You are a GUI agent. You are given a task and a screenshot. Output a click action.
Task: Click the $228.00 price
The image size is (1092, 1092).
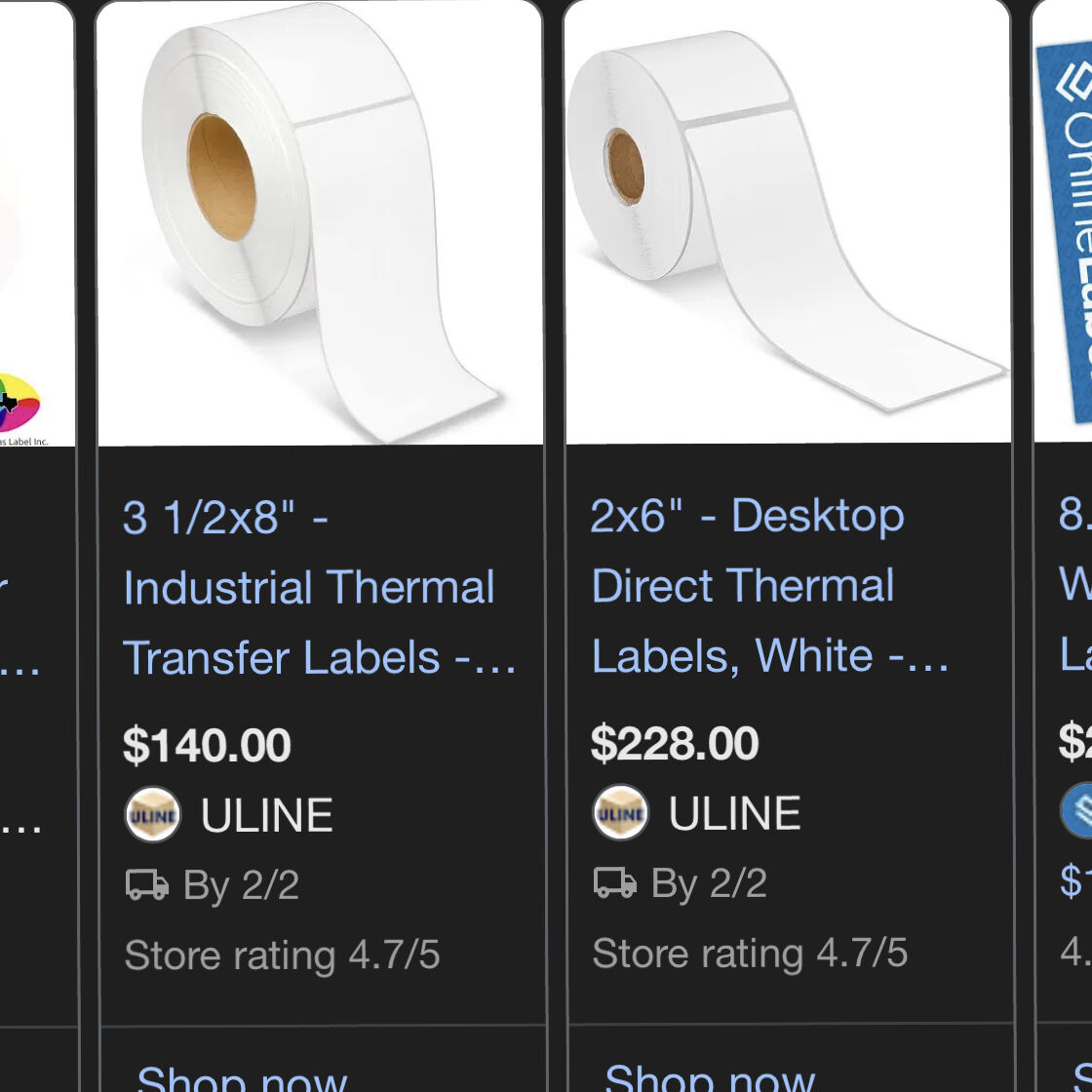[675, 744]
